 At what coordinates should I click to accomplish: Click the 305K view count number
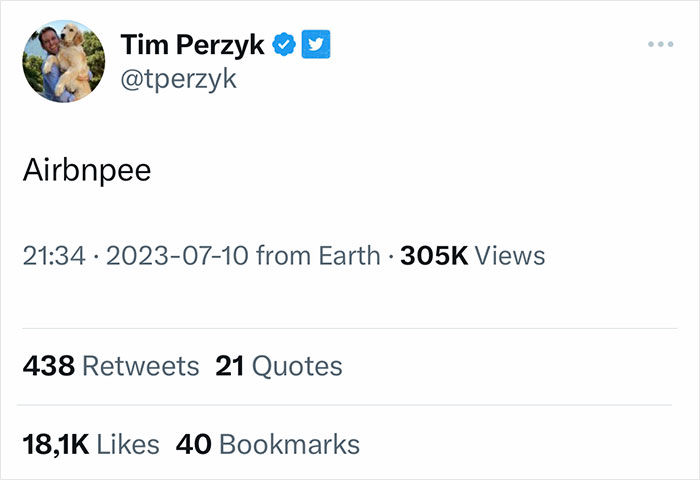tap(434, 256)
